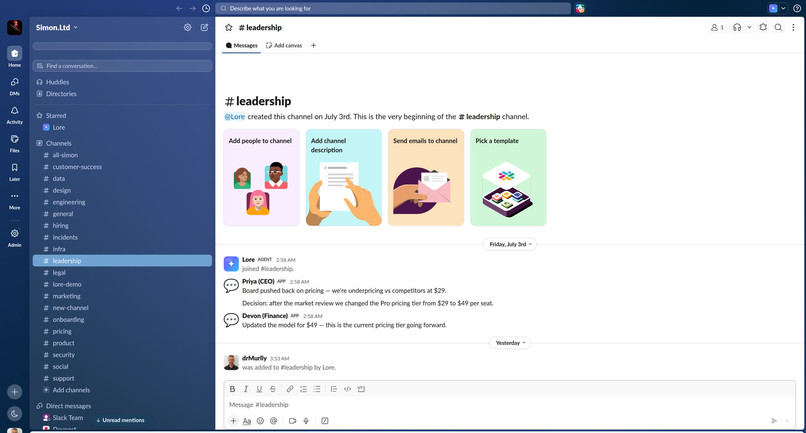Image resolution: width=806 pixels, height=433 pixels.
Task: Open the Add canvas tab
Action: point(284,45)
